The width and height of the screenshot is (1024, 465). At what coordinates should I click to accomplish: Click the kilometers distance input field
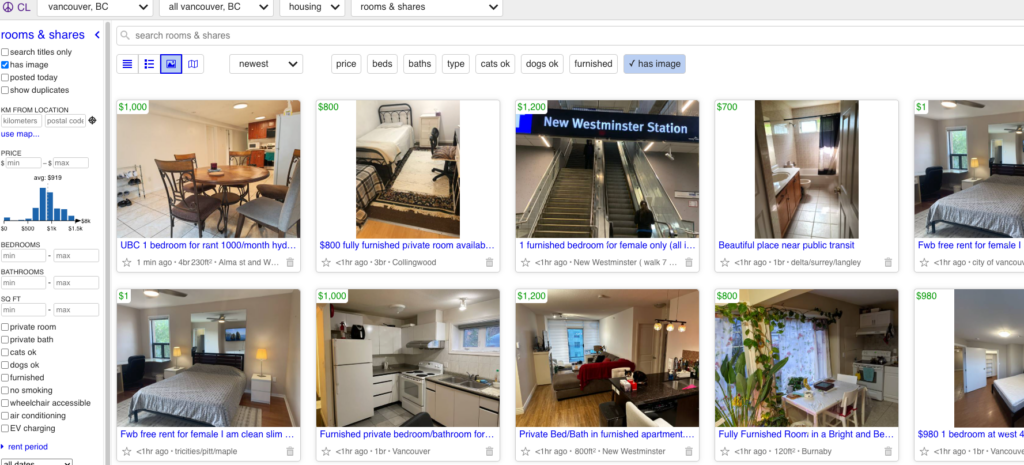click(x=22, y=121)
